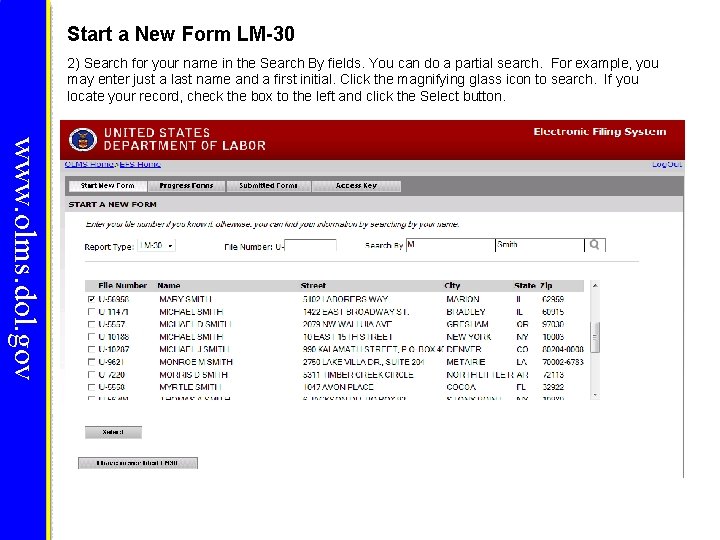
Task: Click the City column header
Action: point(452,286)
